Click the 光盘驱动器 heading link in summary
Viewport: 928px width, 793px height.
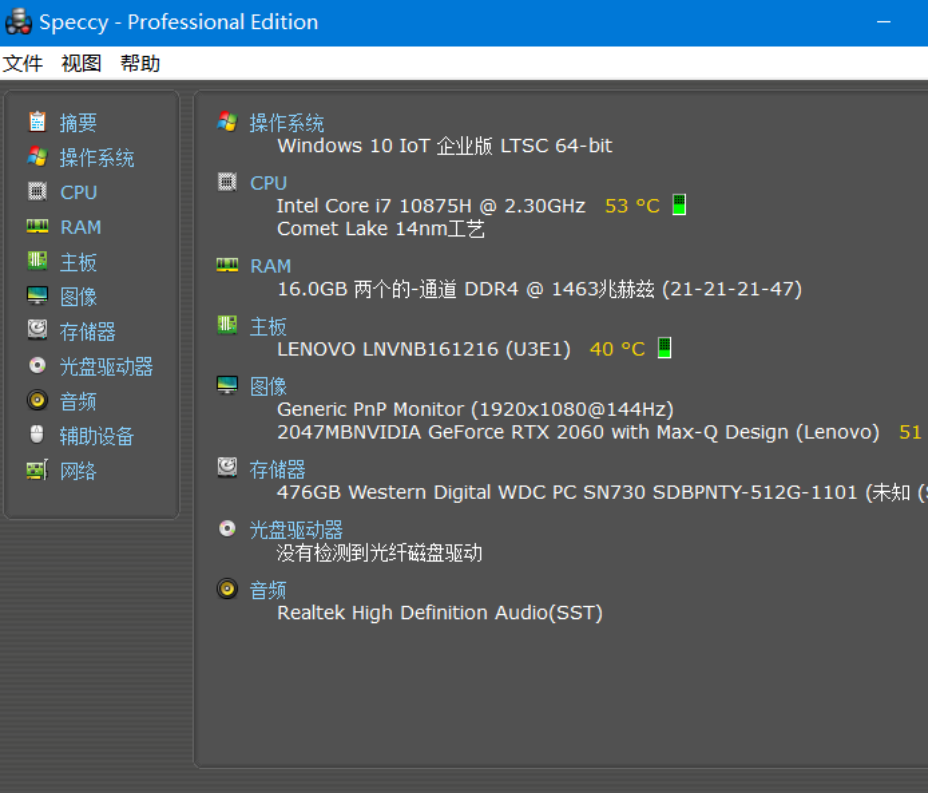point(297,530)
